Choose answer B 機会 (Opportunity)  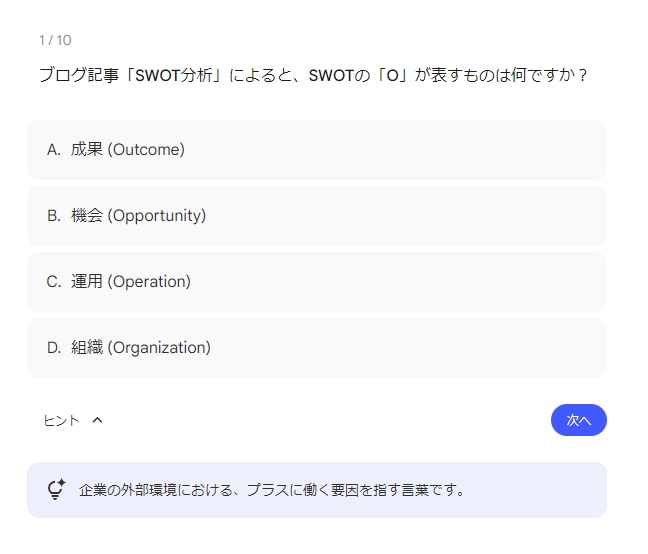(316, 216)
